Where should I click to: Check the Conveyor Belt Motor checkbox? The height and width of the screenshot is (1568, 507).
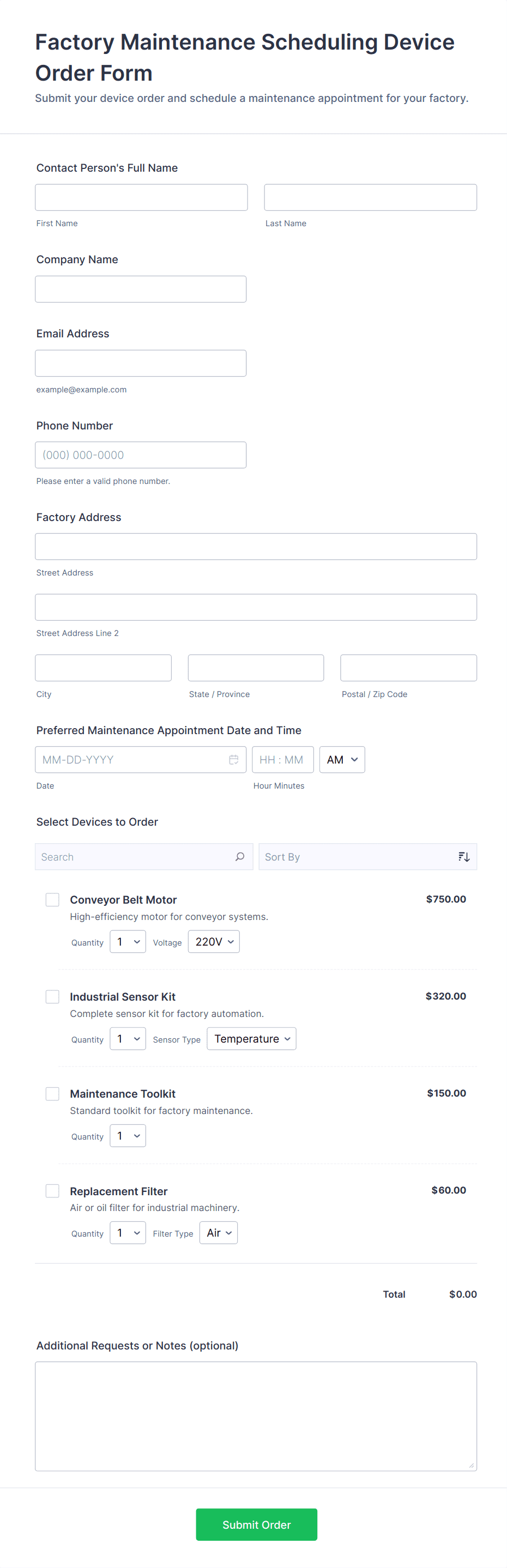point(53,900)
